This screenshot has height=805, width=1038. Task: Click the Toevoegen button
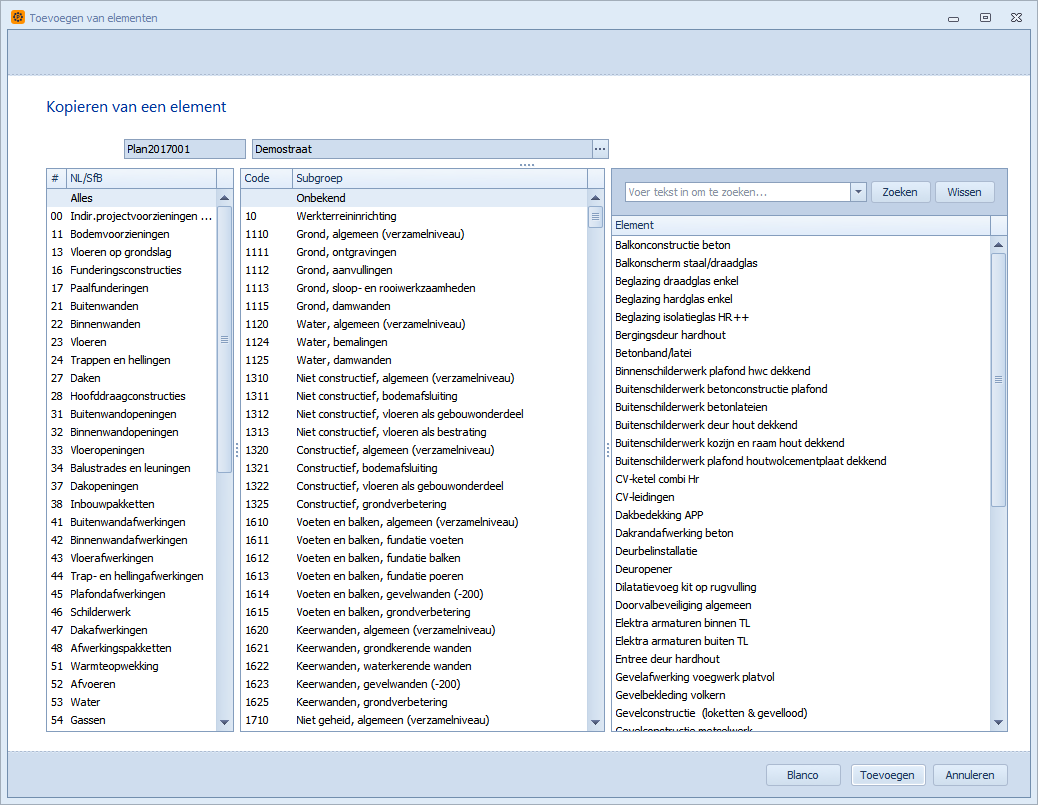887,775
